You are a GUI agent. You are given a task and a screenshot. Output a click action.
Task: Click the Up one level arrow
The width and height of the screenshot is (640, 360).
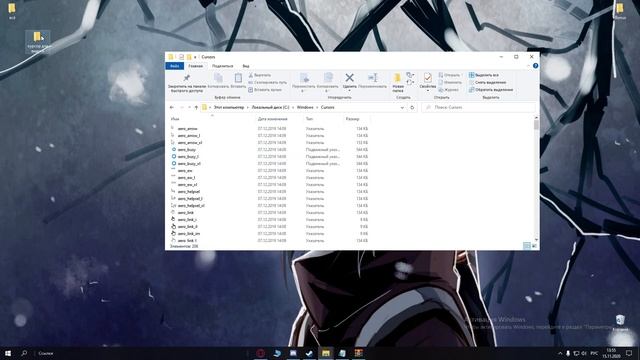(x=196, y=107)
